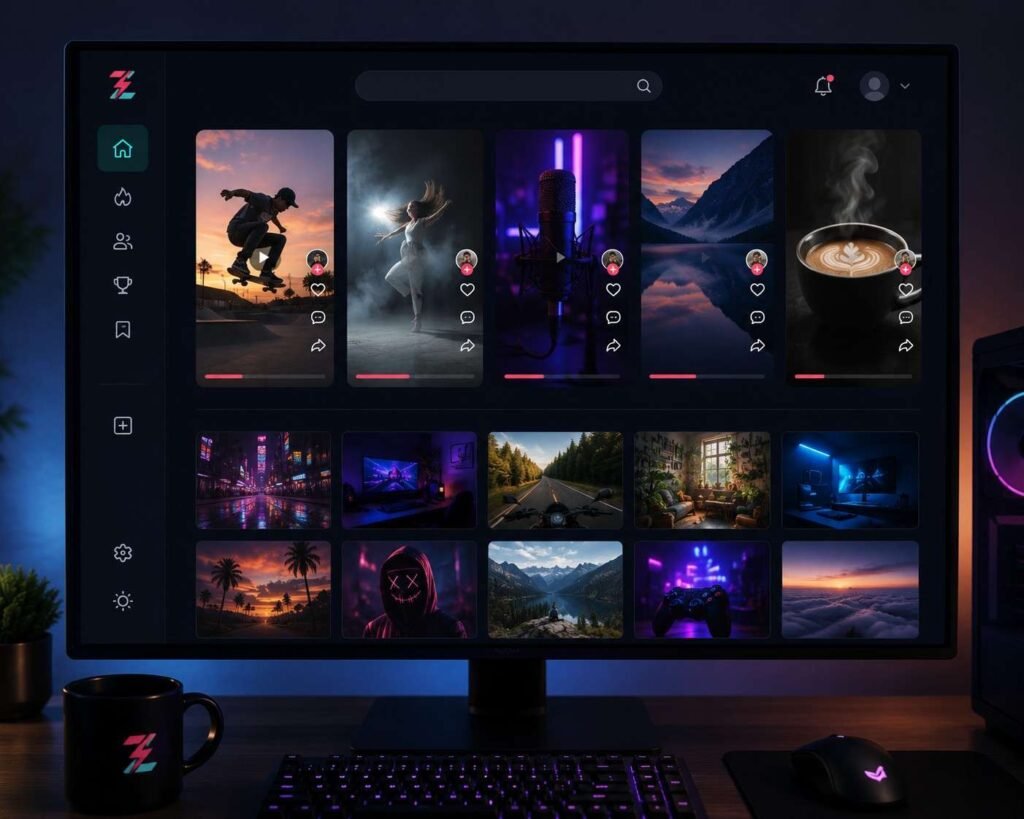Open comments on skateboarder video
The width and height of the screenshot is (1024, 819).
click(x=318, y=317)
